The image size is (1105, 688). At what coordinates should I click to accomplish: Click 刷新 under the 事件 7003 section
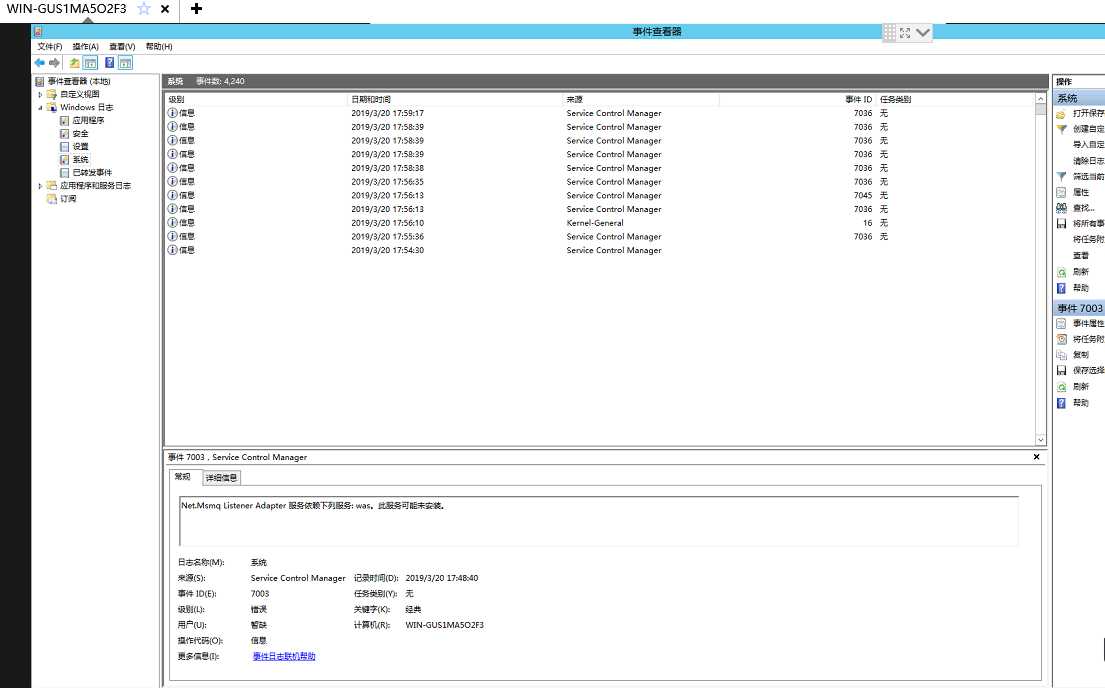pos(1080,386)
